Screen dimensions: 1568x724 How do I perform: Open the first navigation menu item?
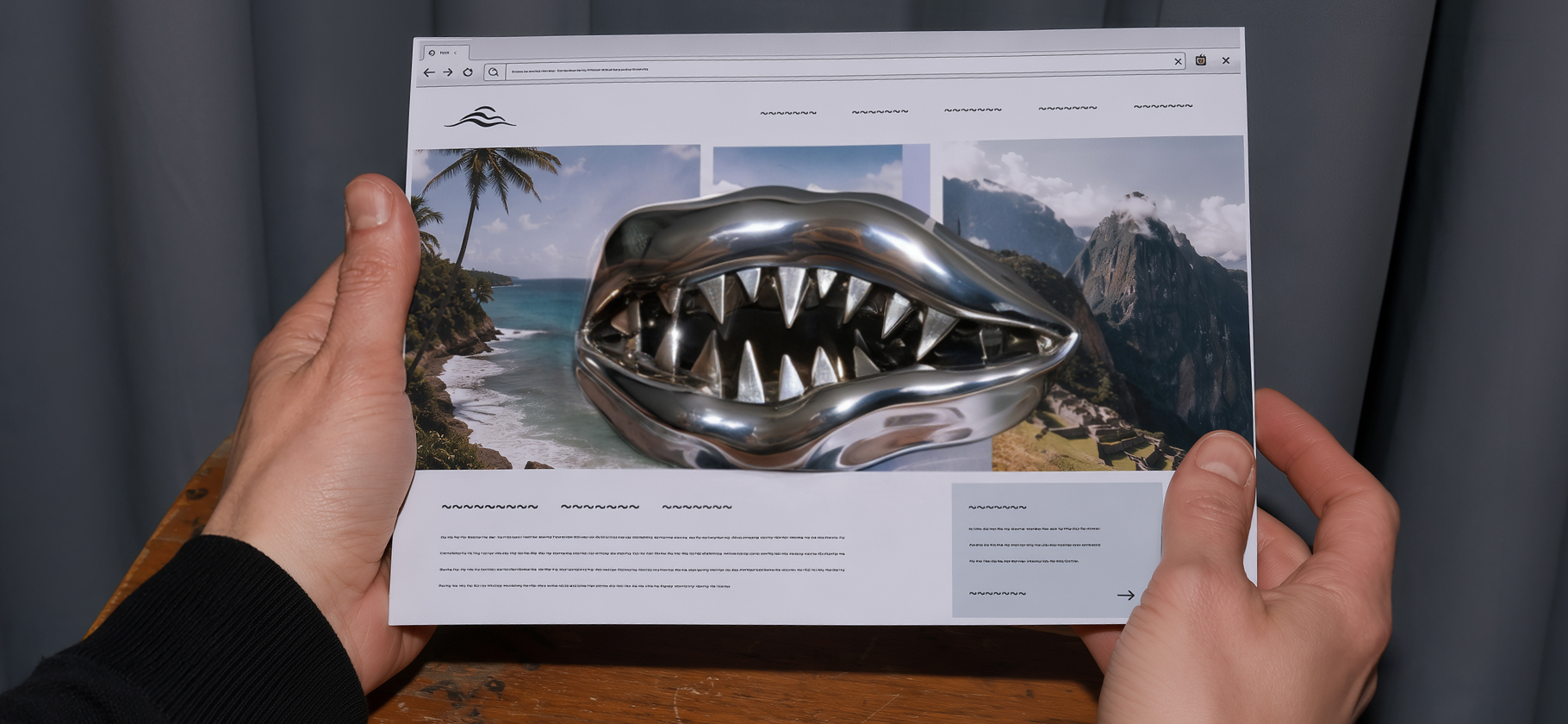(788, 113)
